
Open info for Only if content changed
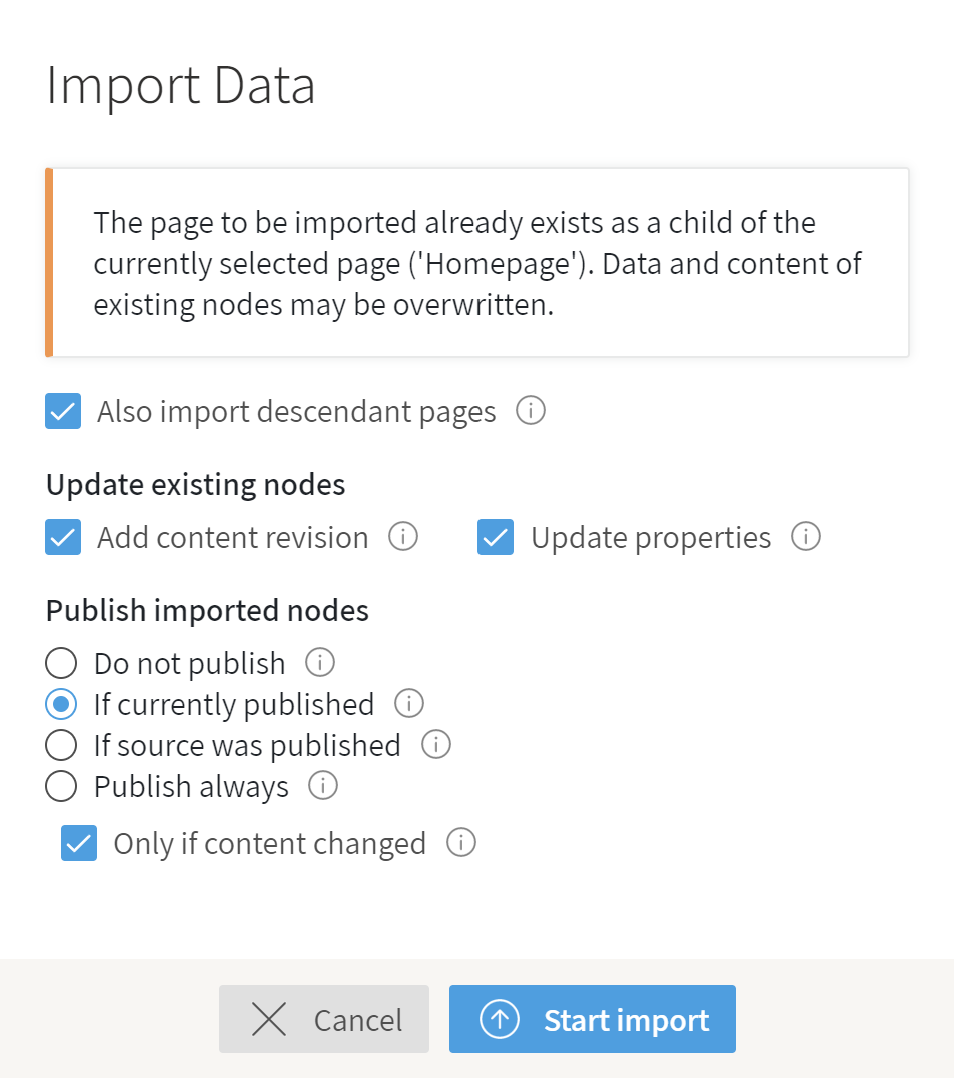461,842
